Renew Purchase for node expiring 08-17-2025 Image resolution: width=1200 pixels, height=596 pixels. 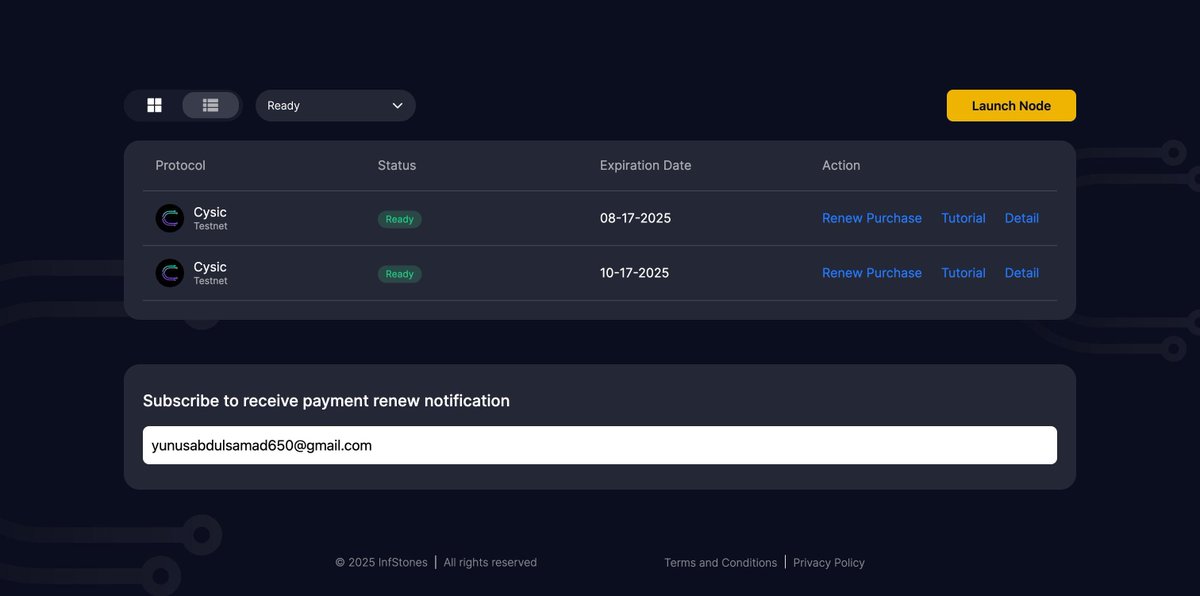(x=872, y=218)
